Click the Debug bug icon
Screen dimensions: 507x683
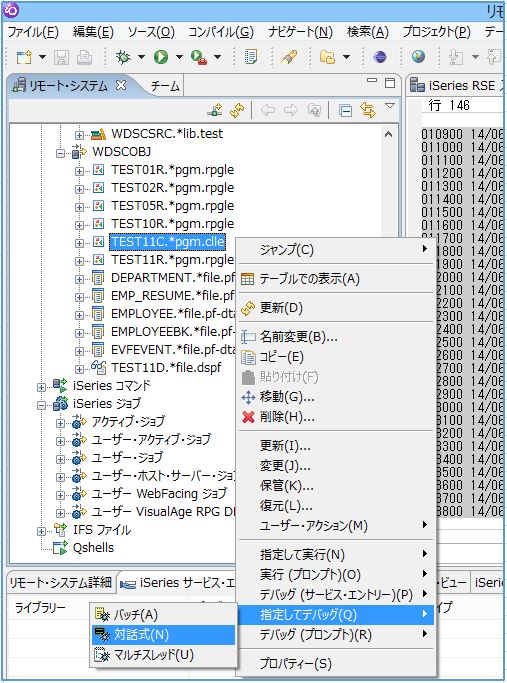[x=123, y=57]
